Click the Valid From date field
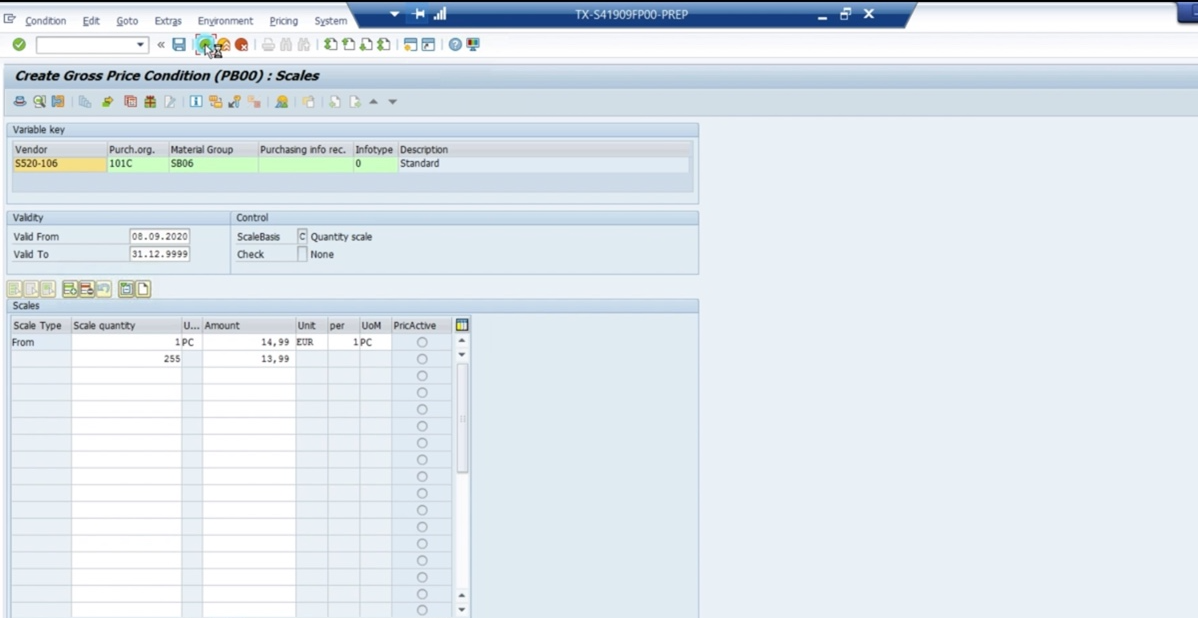The image size is (1198, 618). 160,237
